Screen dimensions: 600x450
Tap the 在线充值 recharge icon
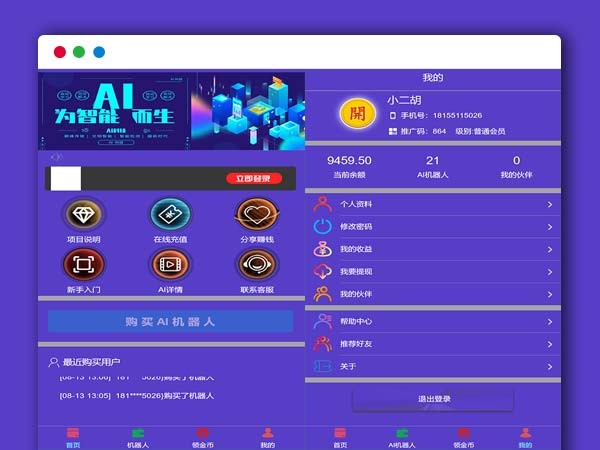[170, 214]
